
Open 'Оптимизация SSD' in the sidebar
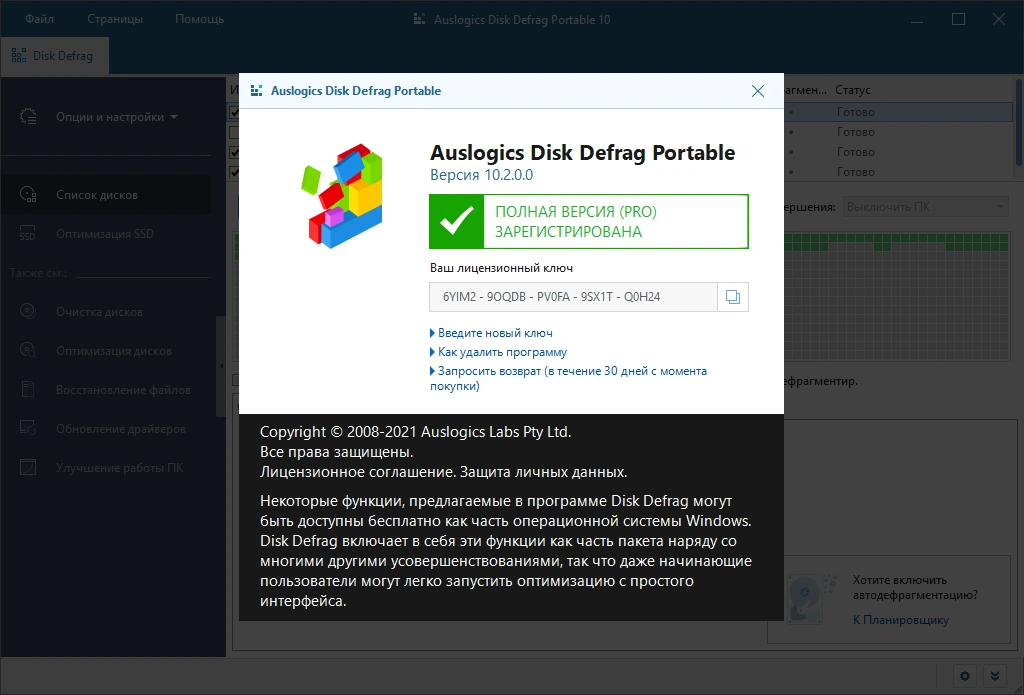tap(104, 234)
